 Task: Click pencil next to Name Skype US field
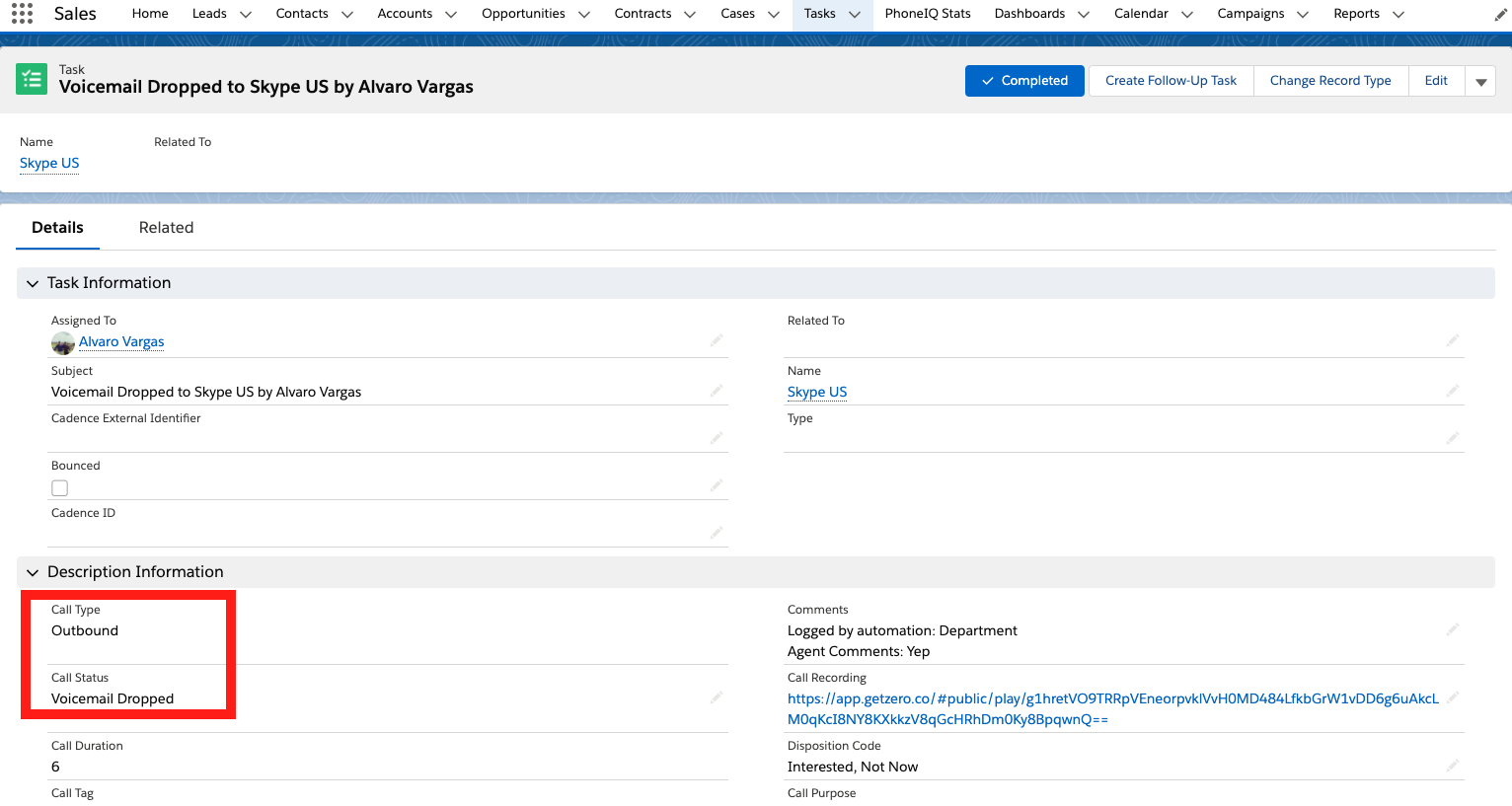(1453, 391)
